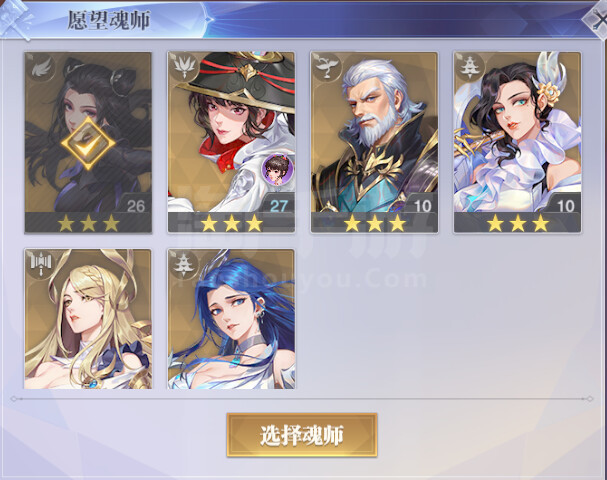Click the wing class icon on dark-haired card
Image resolution: width=607 pixels, height=480 pixels.
point(42,69)
